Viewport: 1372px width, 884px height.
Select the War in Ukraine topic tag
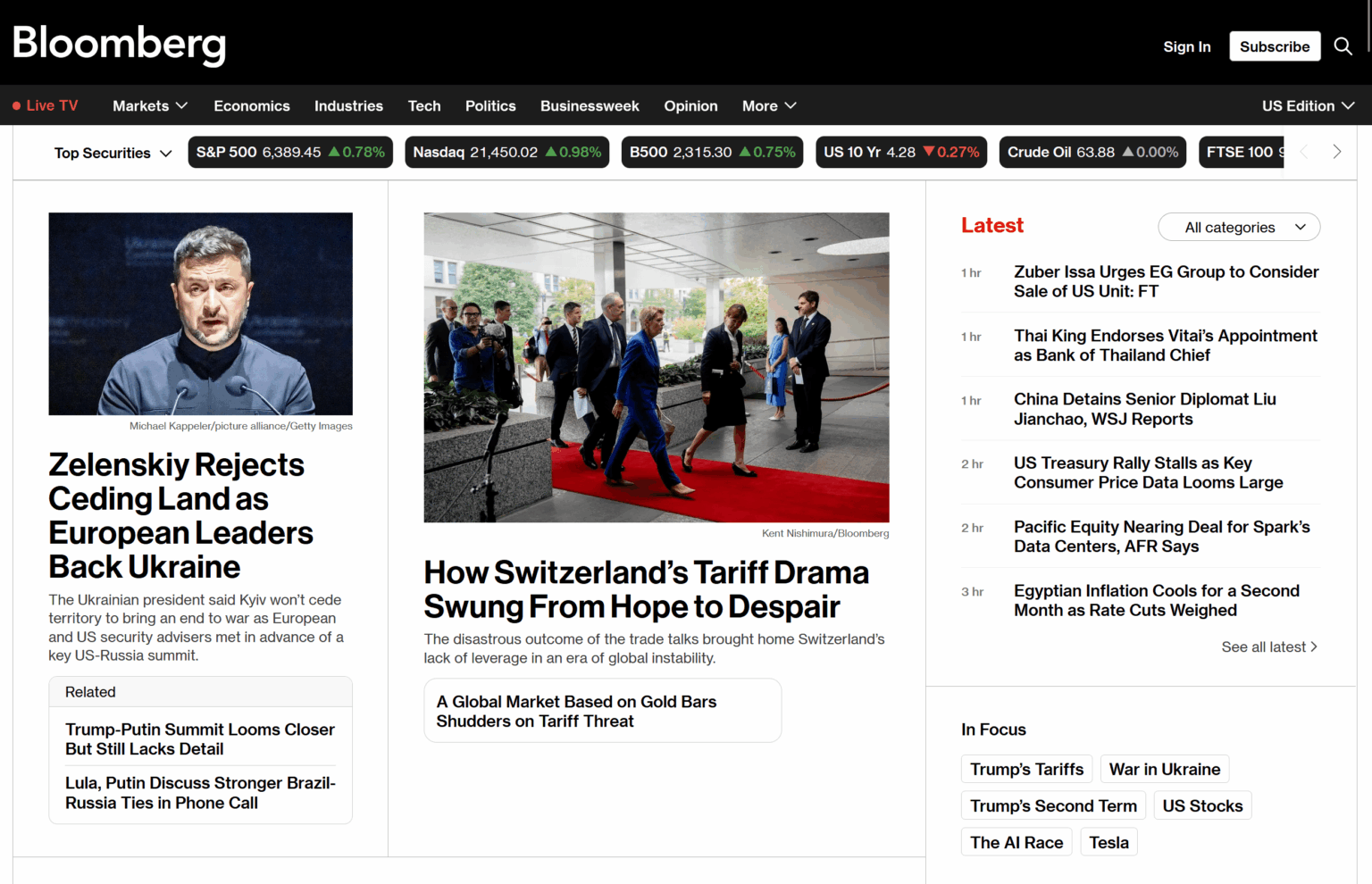(x=1165, y=770)
